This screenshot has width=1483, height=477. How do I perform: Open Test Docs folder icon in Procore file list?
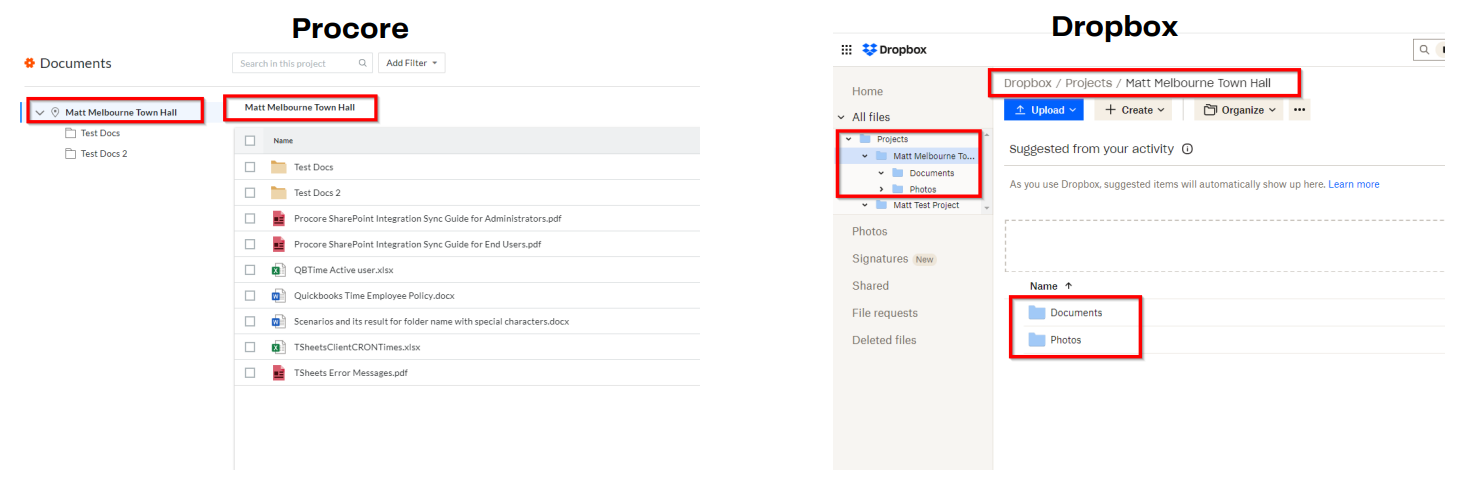tap(279, 167)
